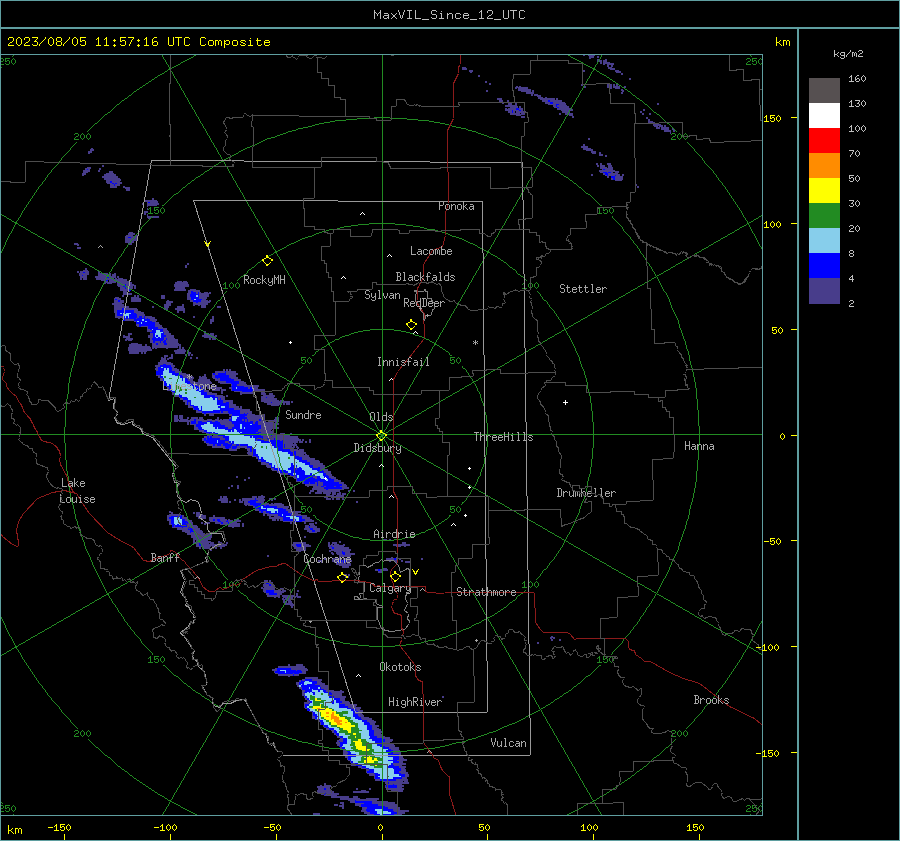Click the Strathmore city label
The width and height of the screenshot is (900, 841).
point(486,592)
